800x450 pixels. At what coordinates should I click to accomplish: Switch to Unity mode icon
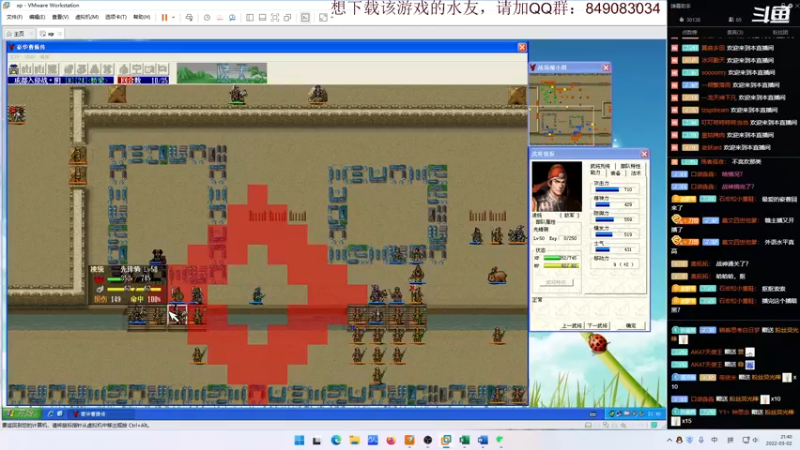287,17
